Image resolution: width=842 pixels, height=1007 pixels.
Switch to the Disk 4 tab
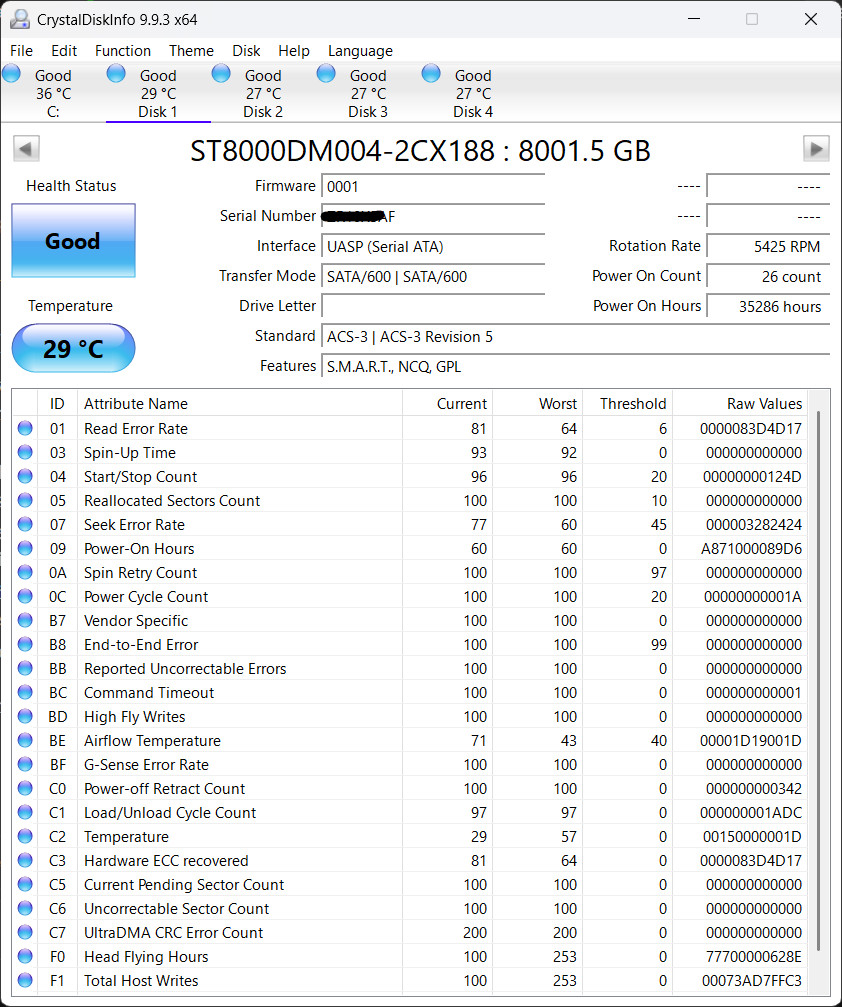[x=473, y=93]
